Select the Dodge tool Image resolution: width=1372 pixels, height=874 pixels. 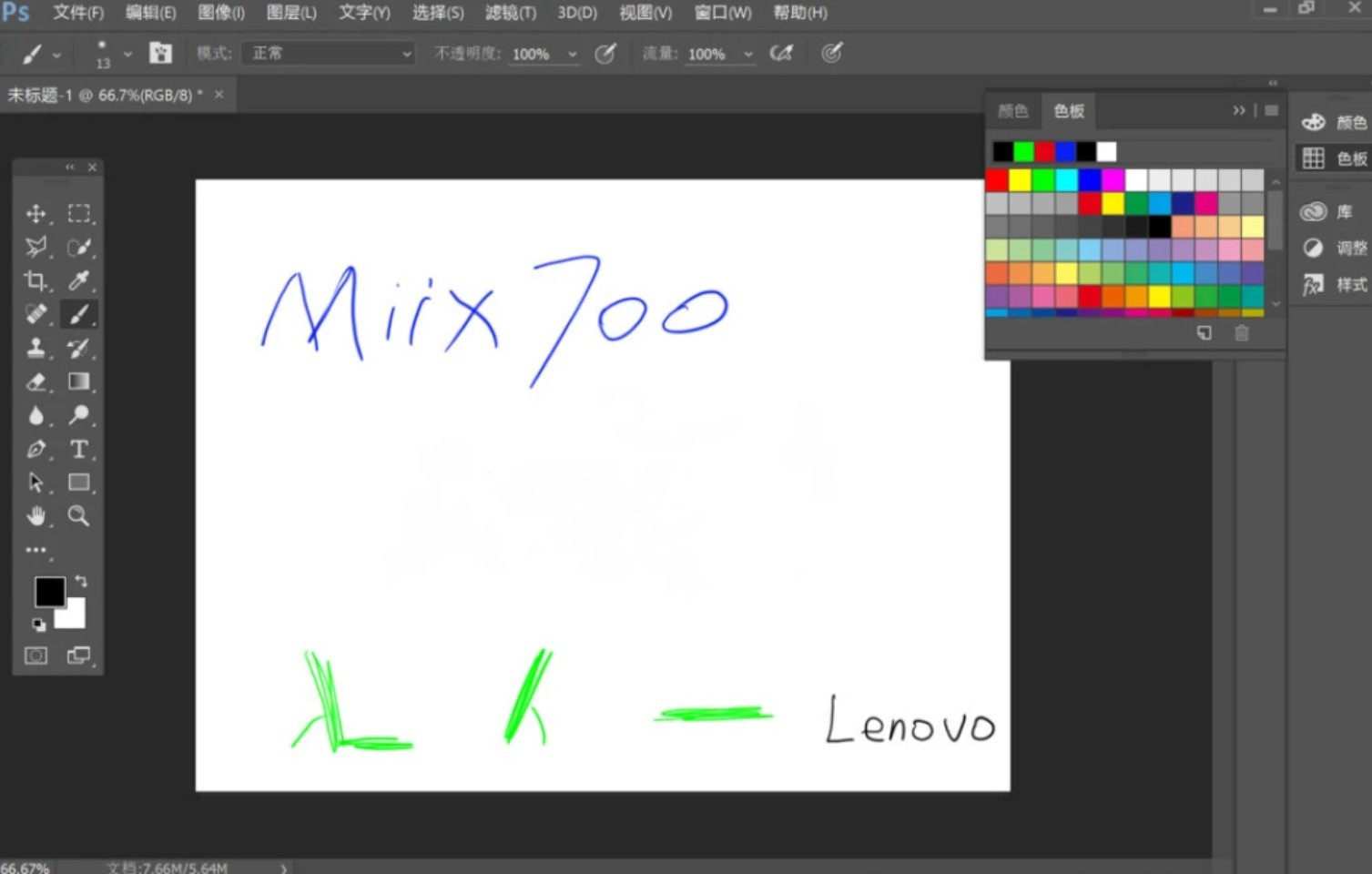(79, 415)
